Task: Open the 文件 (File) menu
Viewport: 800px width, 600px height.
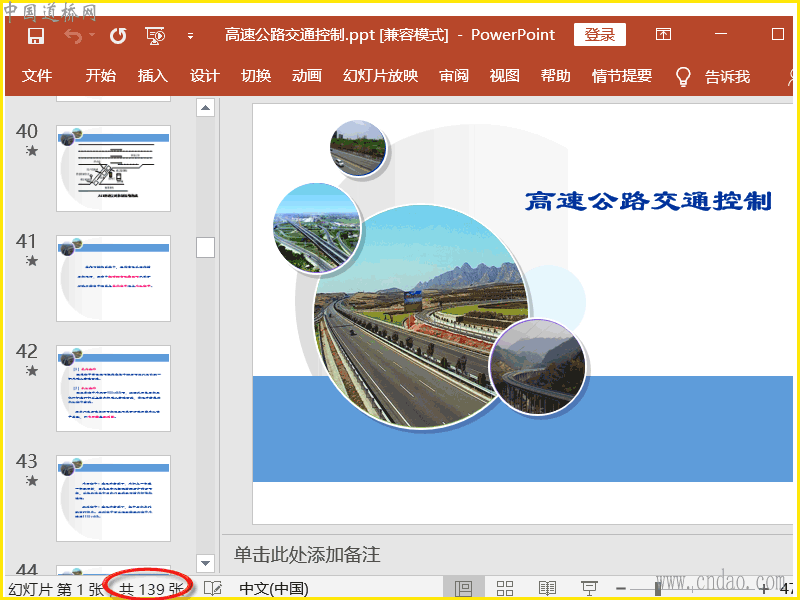Action: (37, 76)
